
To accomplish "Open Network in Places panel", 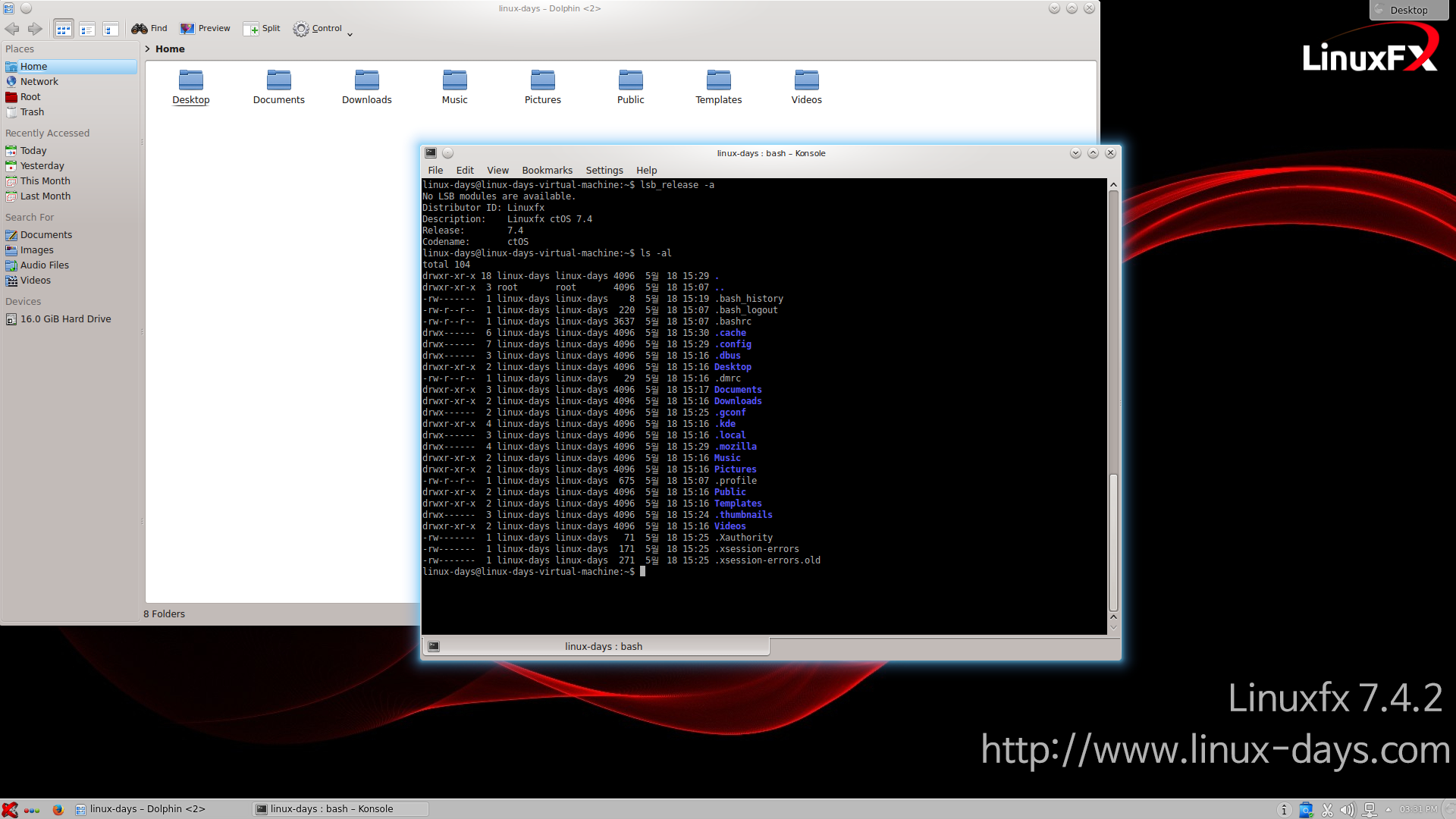I will [x=70, y=82].
